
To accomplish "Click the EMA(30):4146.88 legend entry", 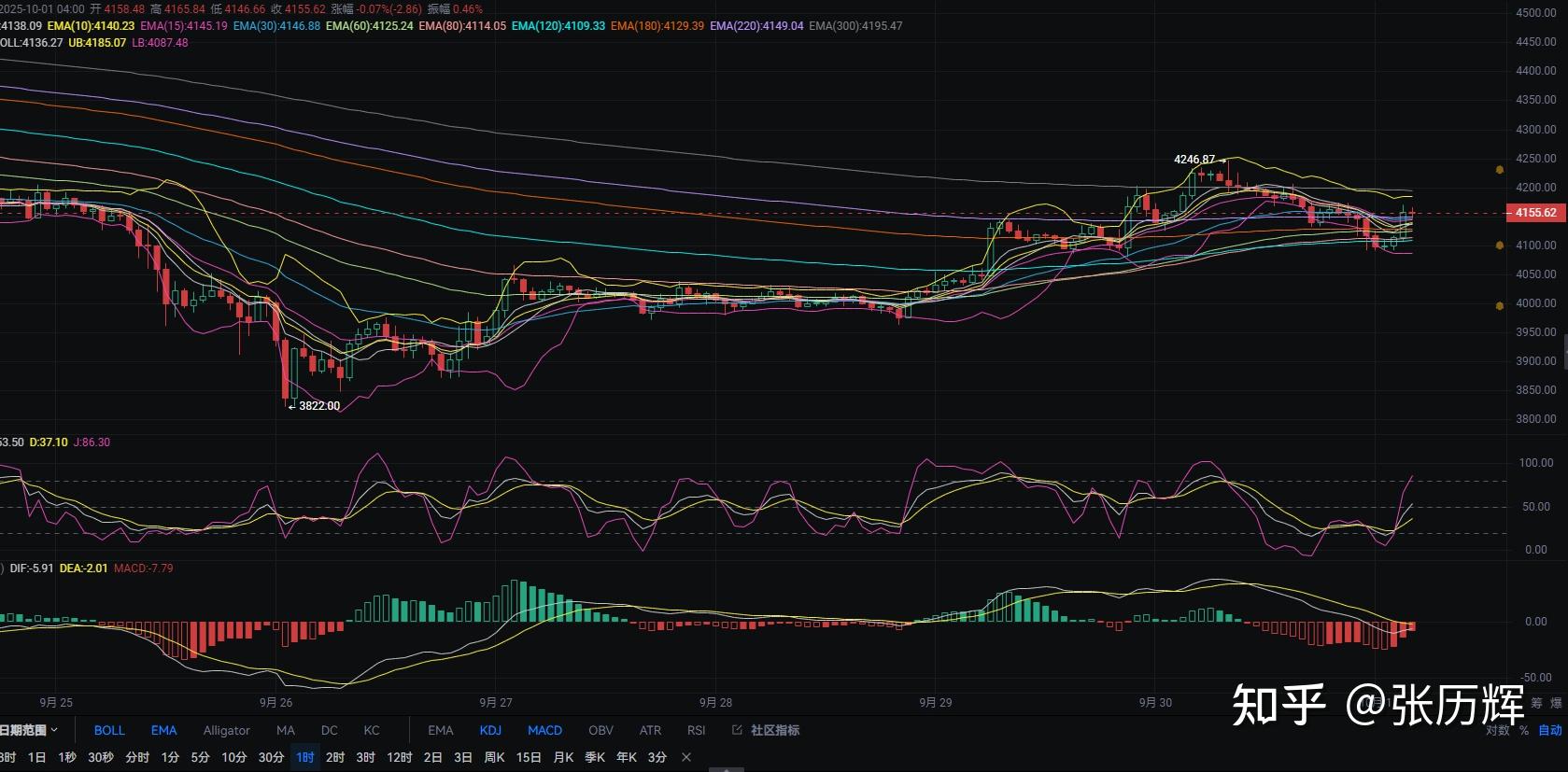I will pyautogui.click(x=276, y=26).
